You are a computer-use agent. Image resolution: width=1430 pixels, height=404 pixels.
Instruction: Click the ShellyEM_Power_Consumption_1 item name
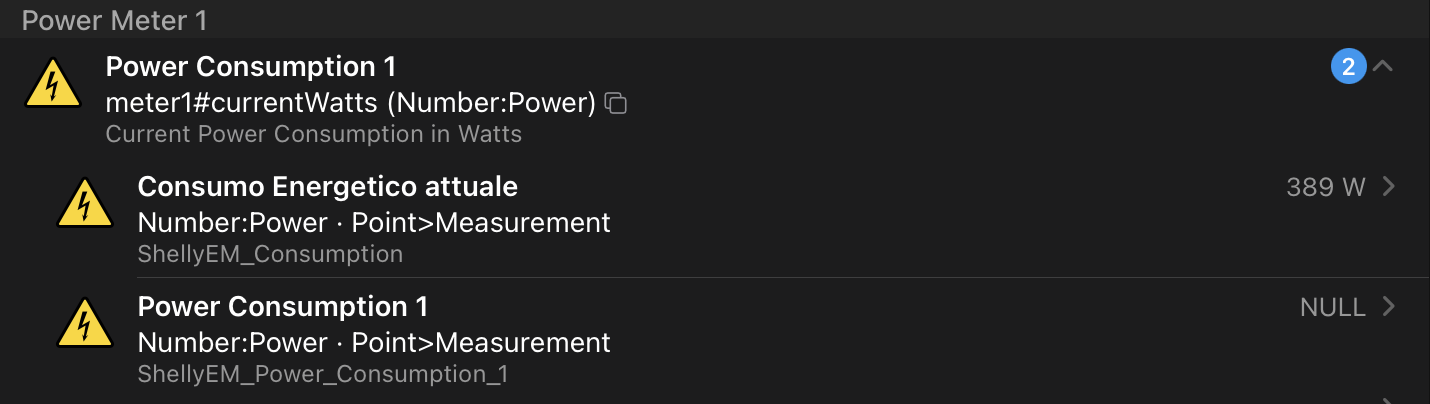[x=322, y=374]
